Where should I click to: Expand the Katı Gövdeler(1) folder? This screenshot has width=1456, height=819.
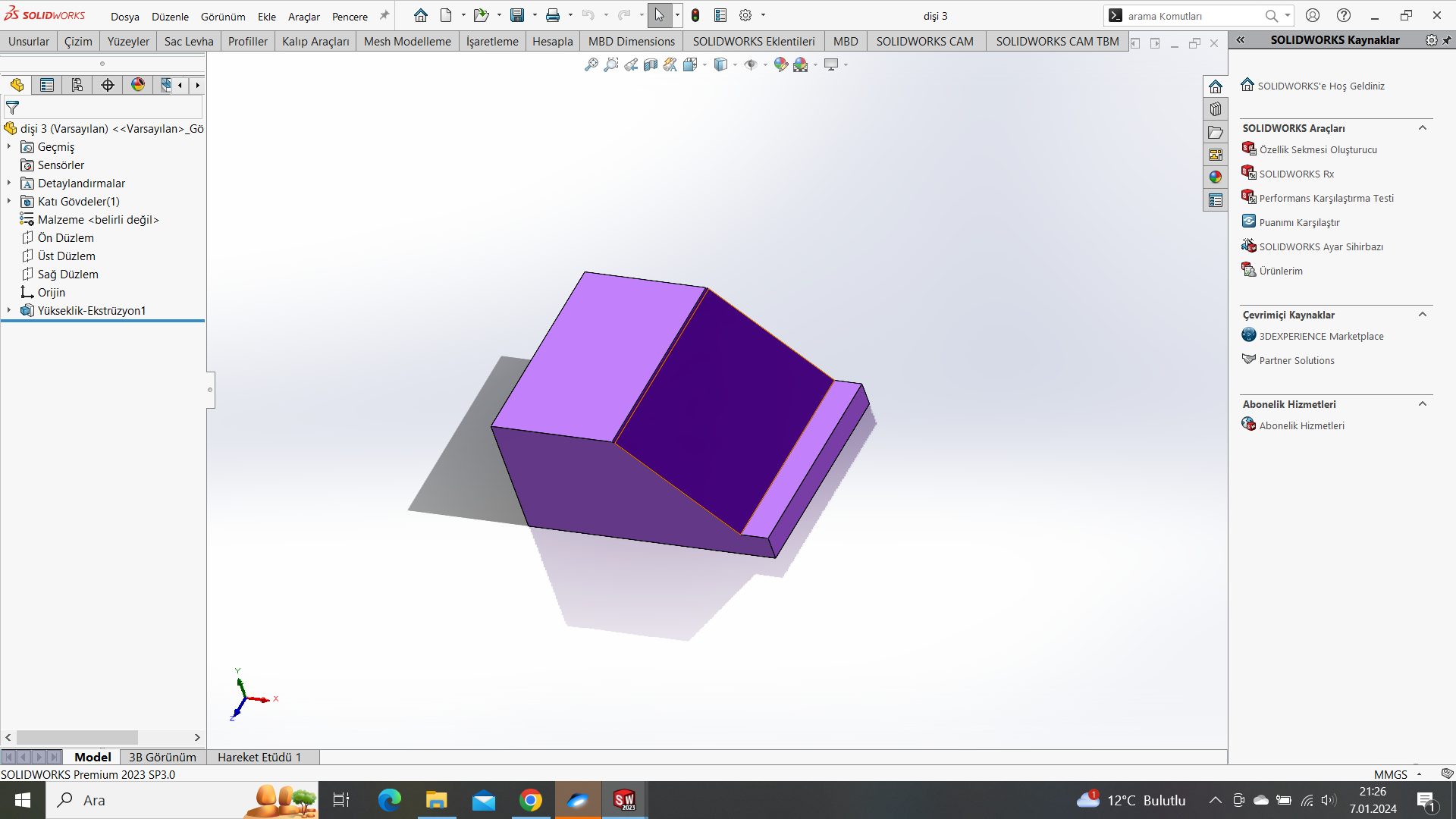[x=9, y=201]
